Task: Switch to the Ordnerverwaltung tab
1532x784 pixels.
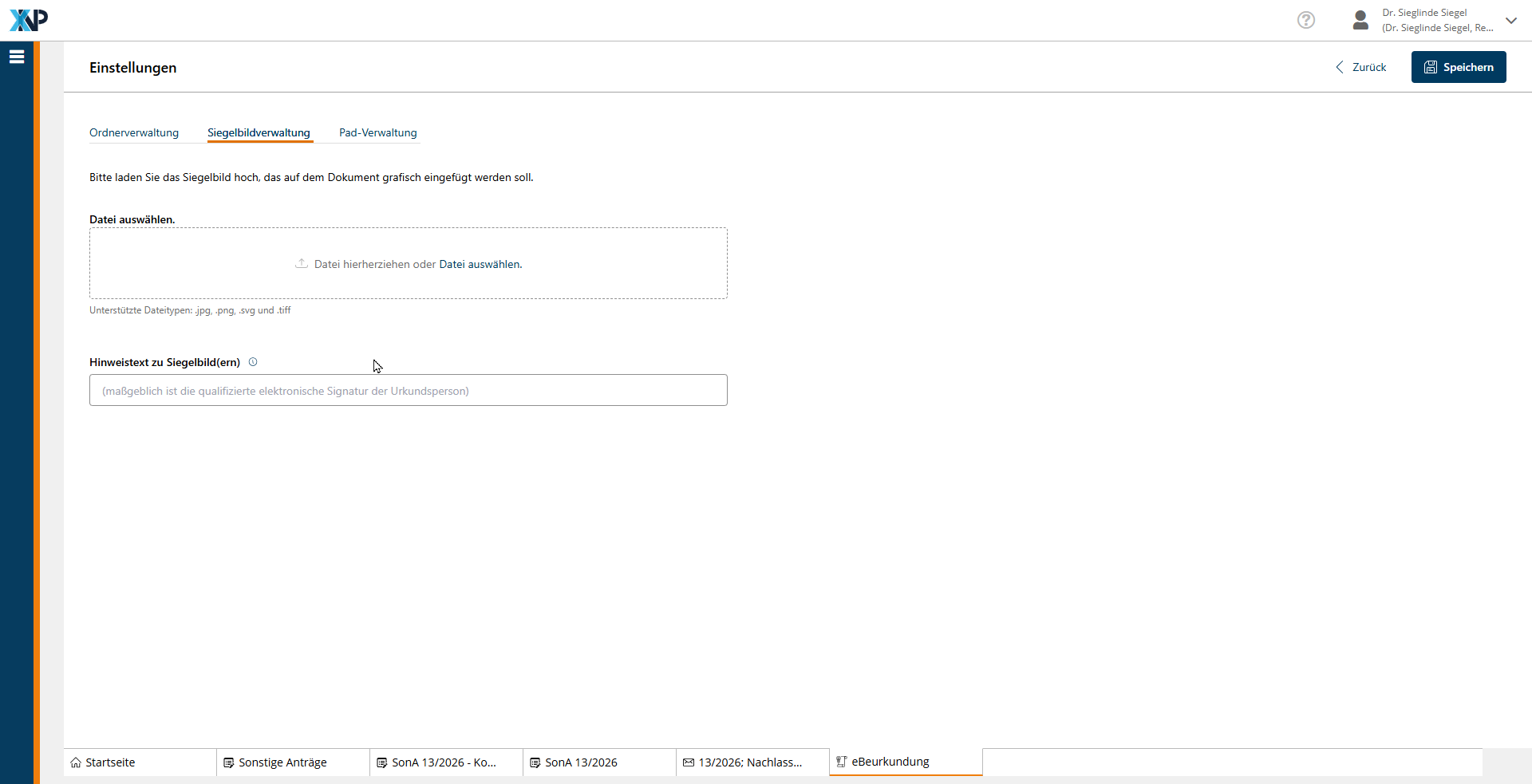Action: click(134, 132)
